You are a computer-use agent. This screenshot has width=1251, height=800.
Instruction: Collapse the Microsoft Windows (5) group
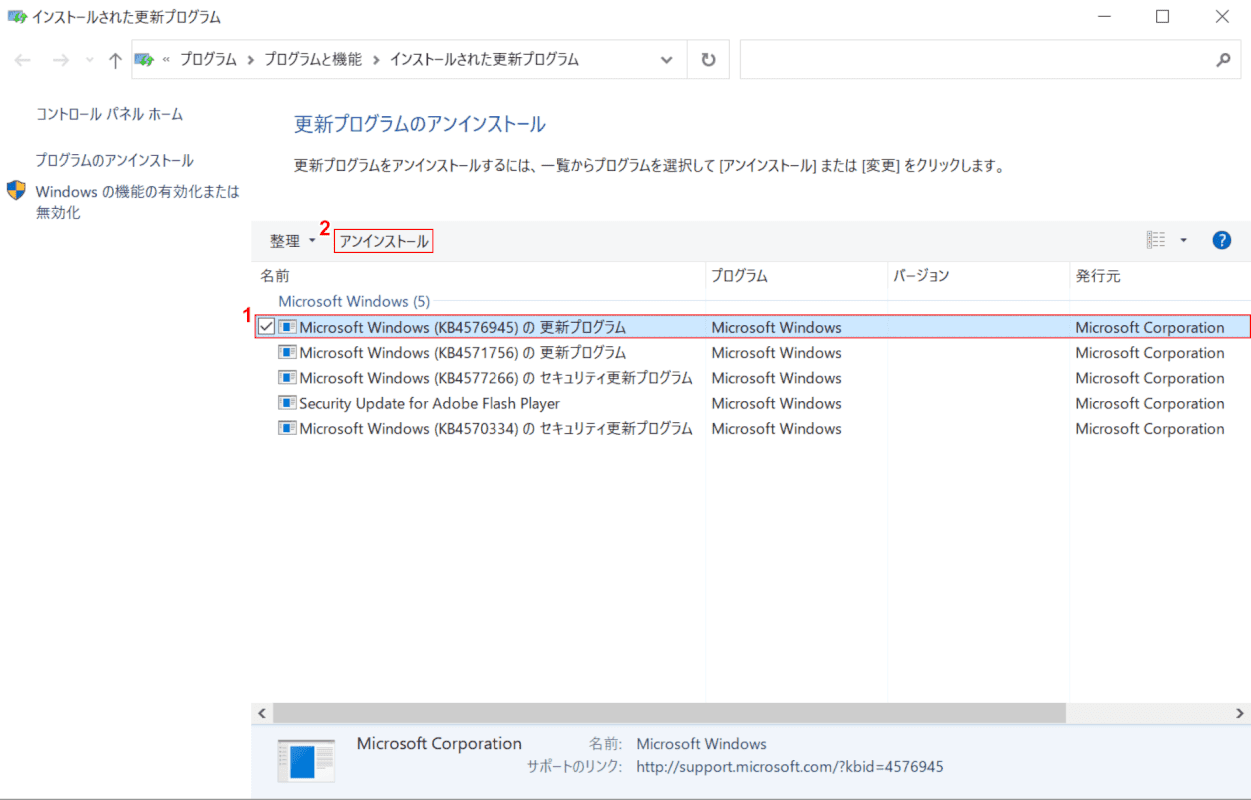click(x=354, y=301)
